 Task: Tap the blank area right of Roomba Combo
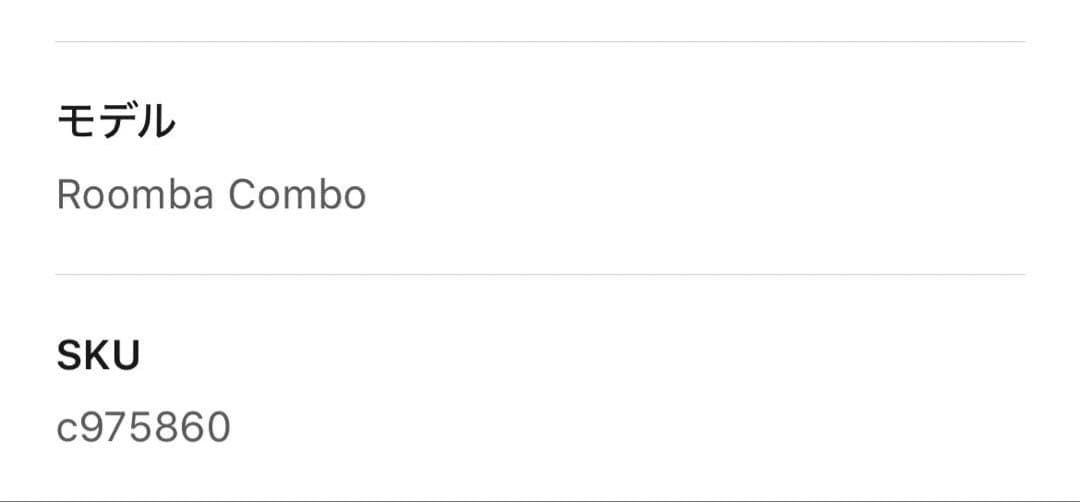(x=700, y=194)
